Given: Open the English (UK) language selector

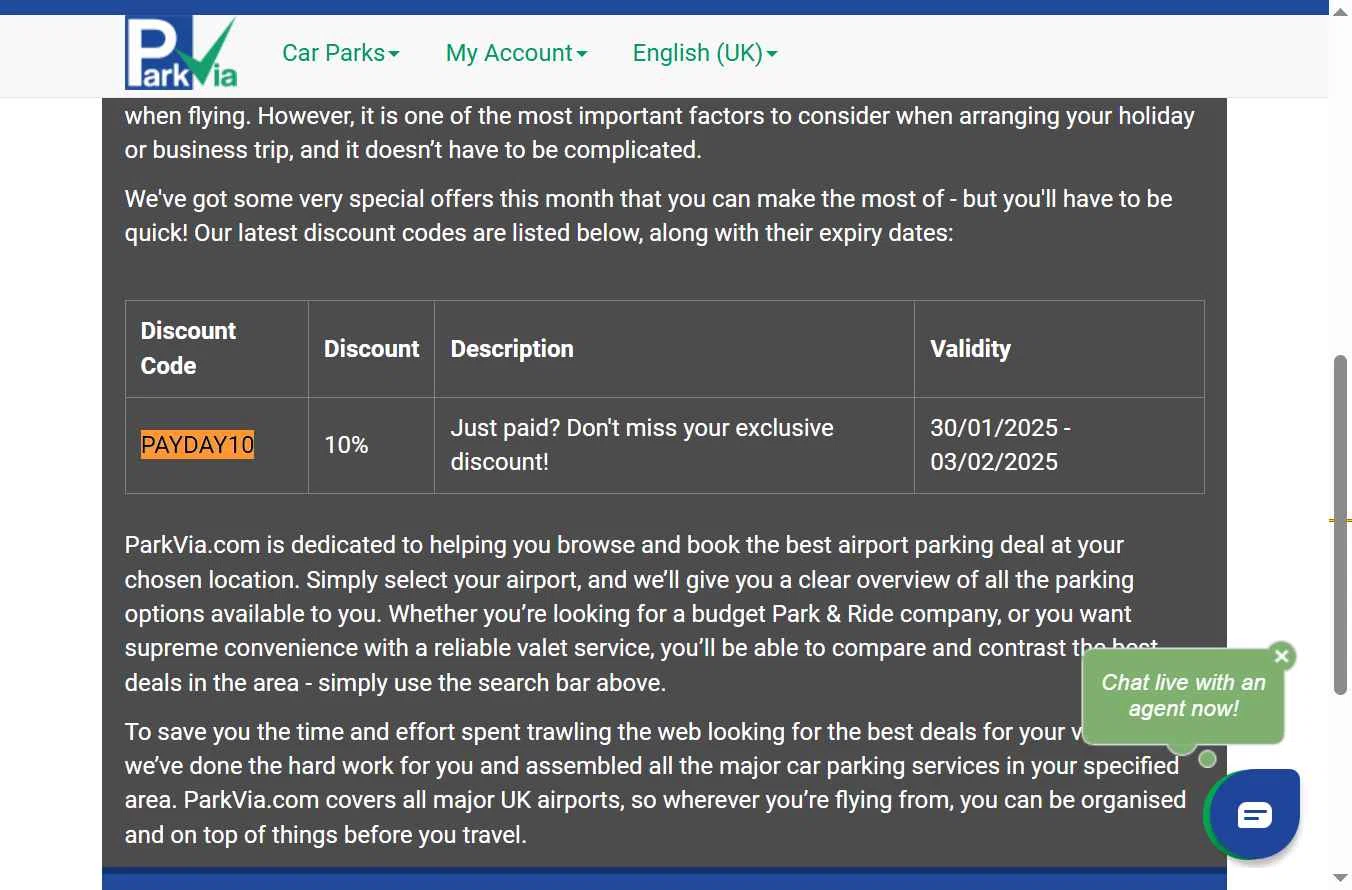Looking at the screenshot, I should coord(705,53).
